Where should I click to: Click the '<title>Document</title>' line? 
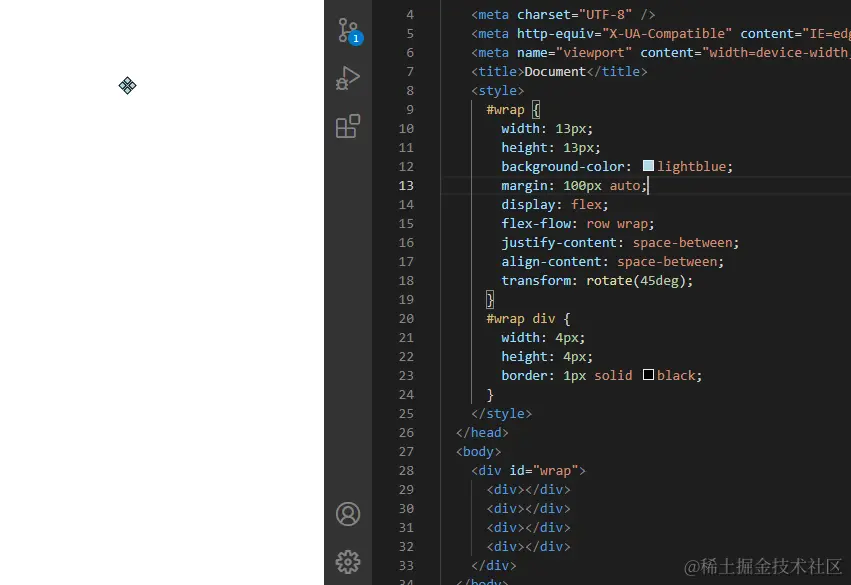[x=559, y=72]
